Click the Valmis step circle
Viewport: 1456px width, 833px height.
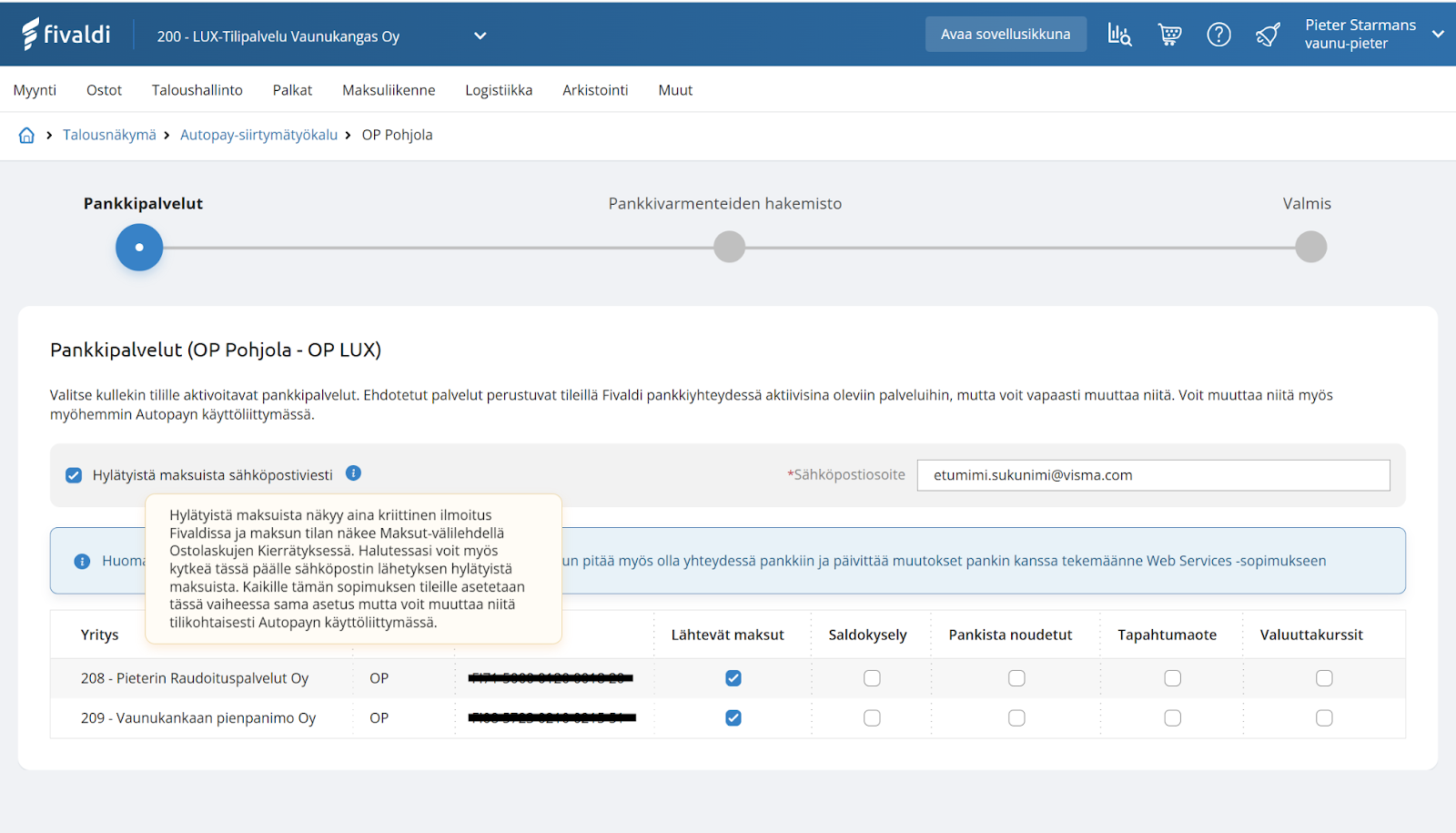[x=1310, y=247]
